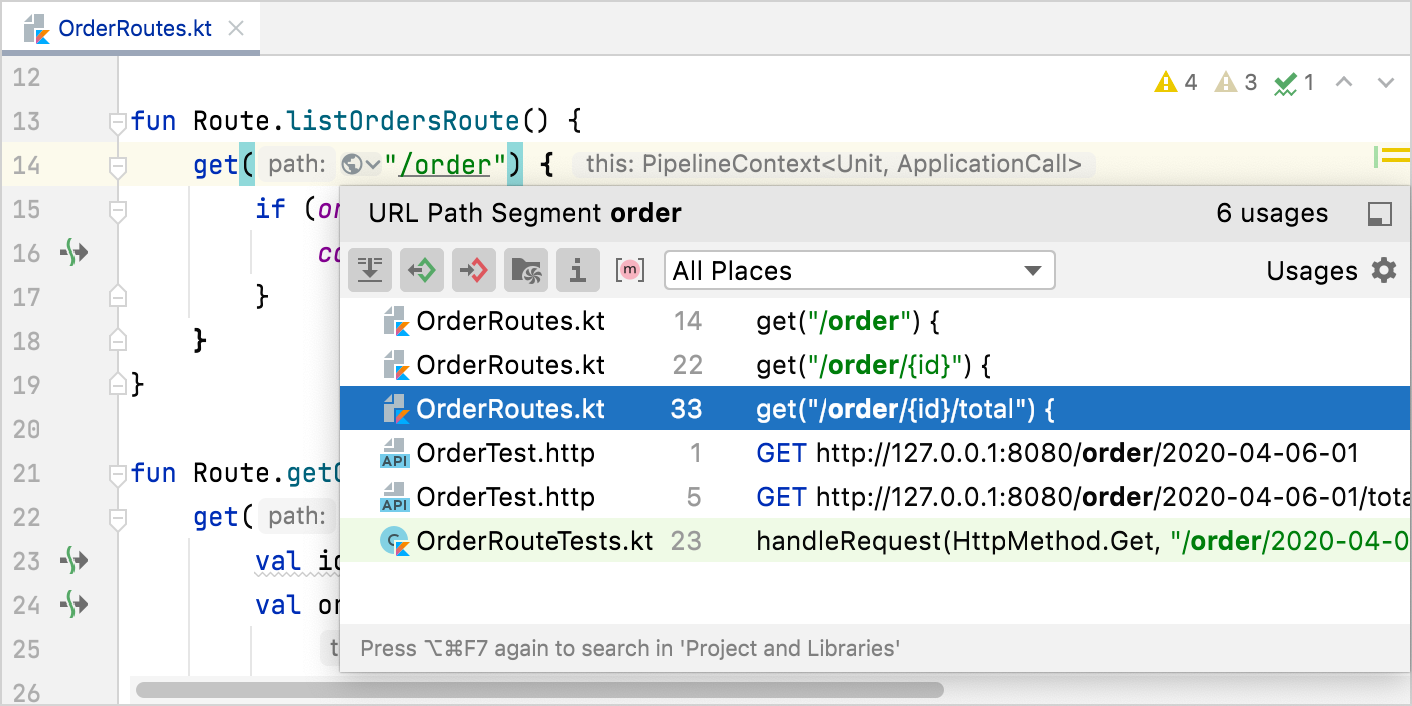The height and width of the screenshot is (706, 1412).
Task: Click the globe URL icon before "/order"
Action: (352, 164)
